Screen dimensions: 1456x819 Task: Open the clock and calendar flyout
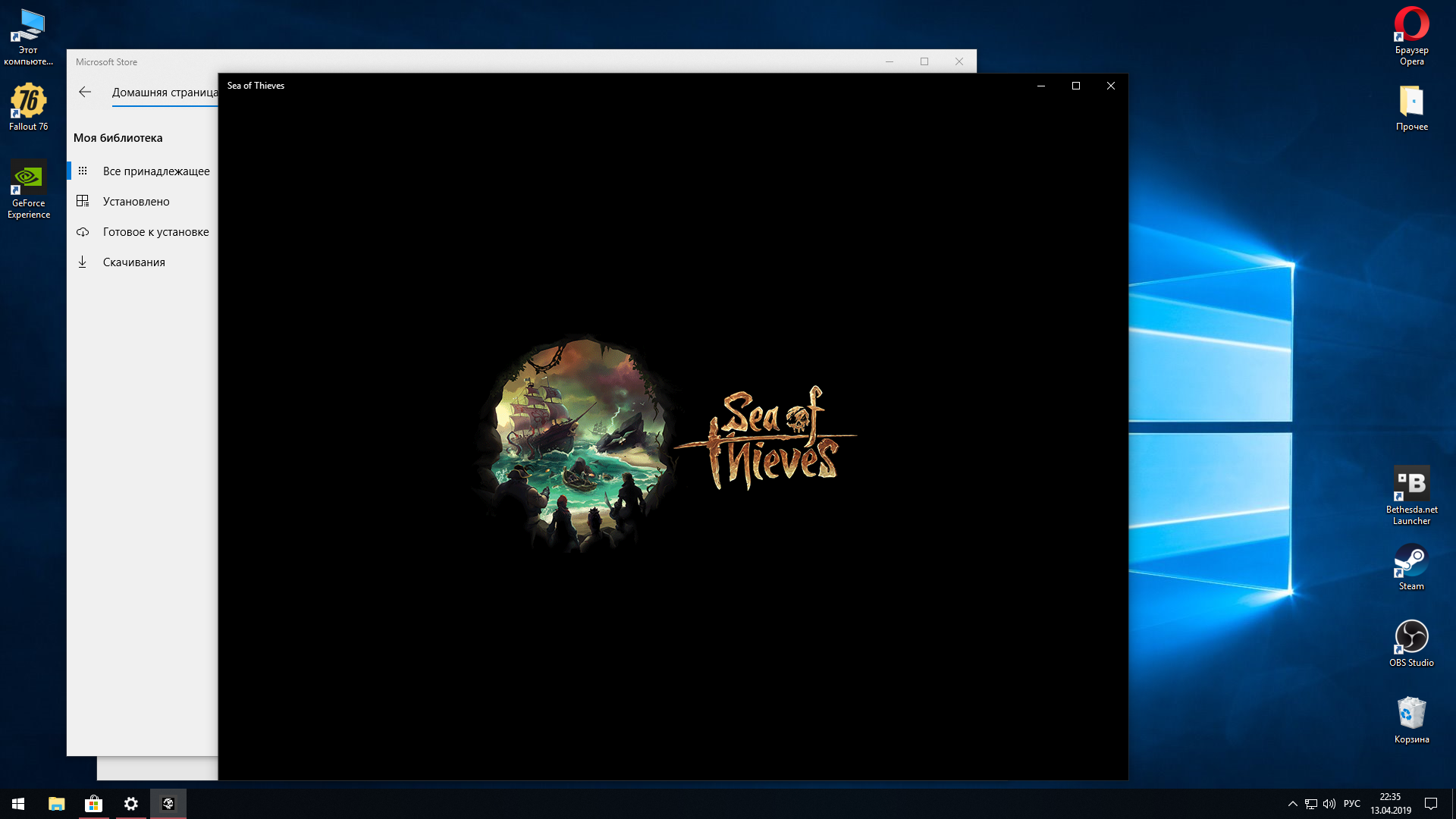1390,804
